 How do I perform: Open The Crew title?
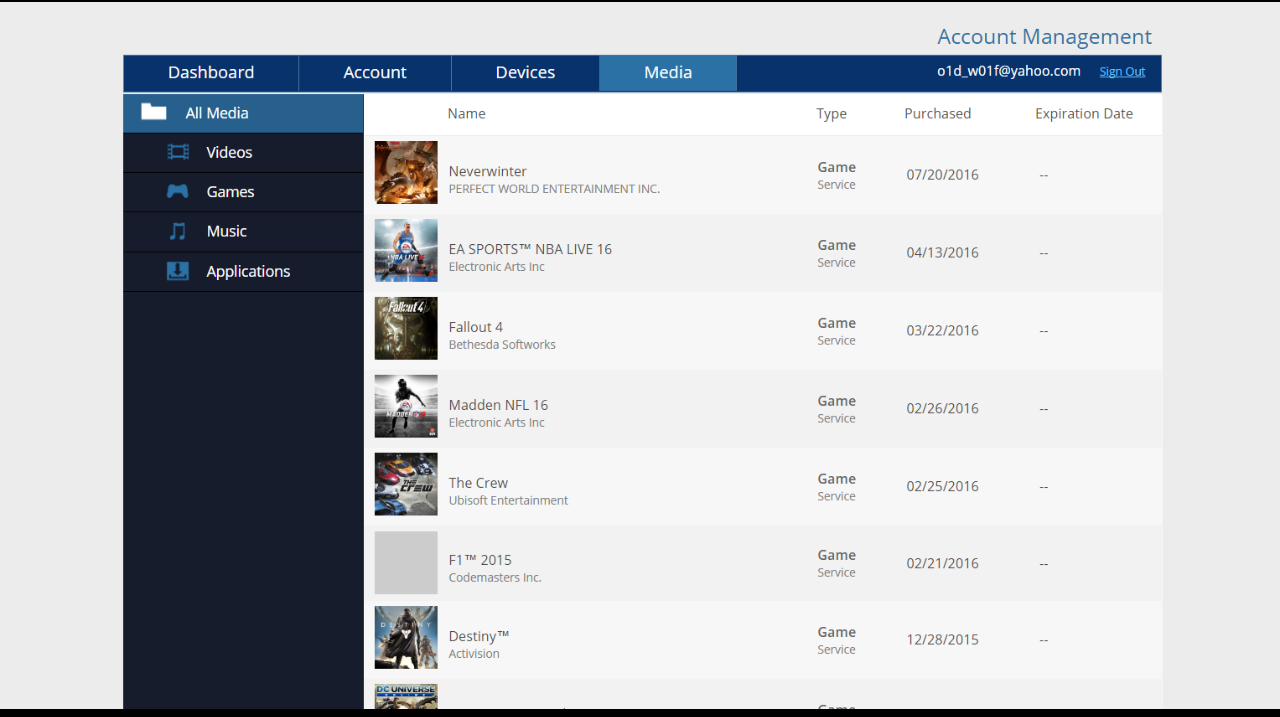click(478, 483)
